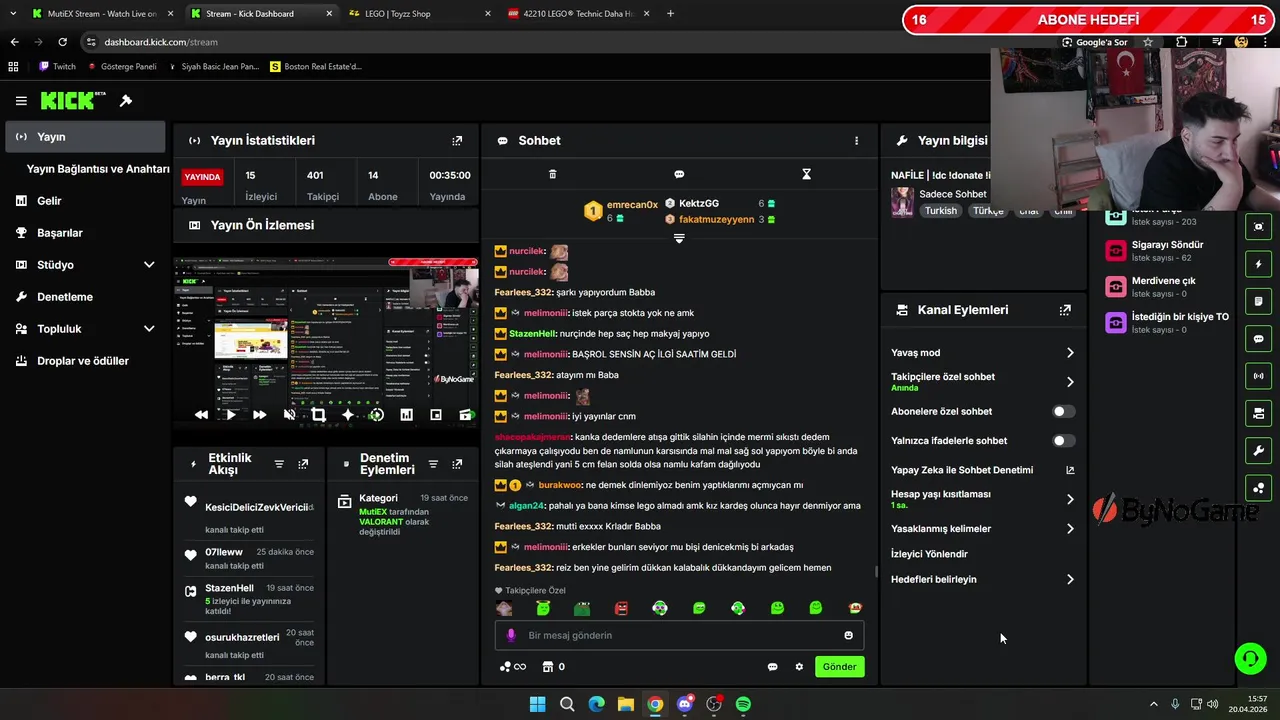Click the channel points infinity icon
Viewport: 1280px width, 720px height.
click(x=513, y=667)
